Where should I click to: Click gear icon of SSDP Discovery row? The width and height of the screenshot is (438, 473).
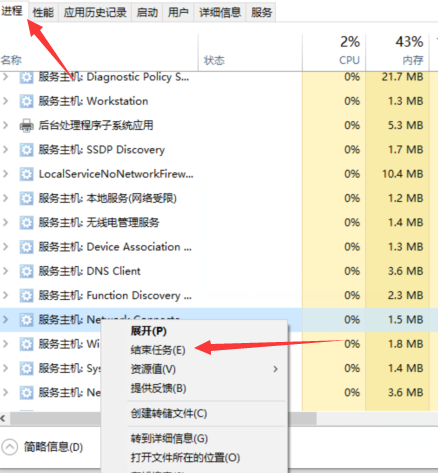pyautogui.click(x=26, y=150)
